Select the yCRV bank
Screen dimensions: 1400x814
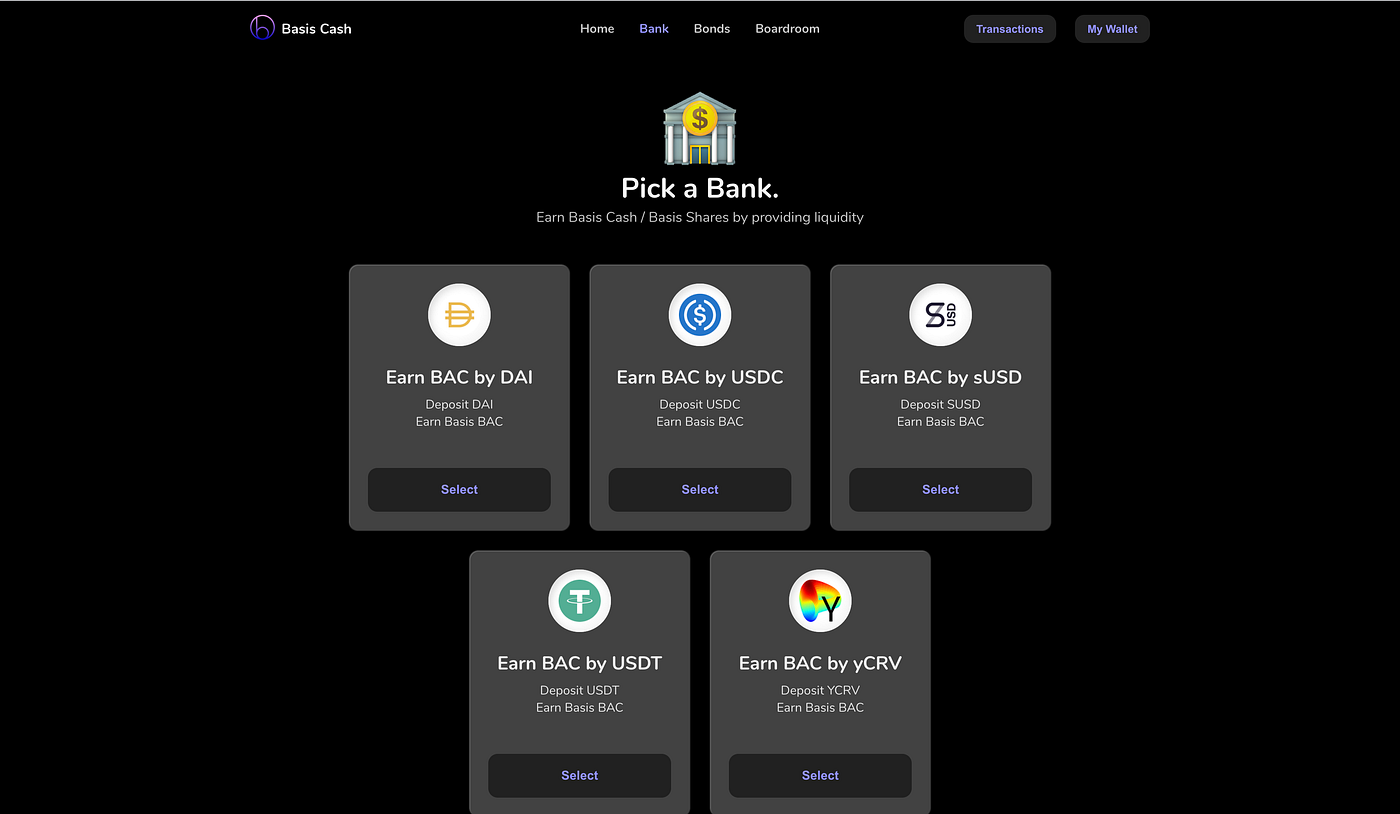820,776
